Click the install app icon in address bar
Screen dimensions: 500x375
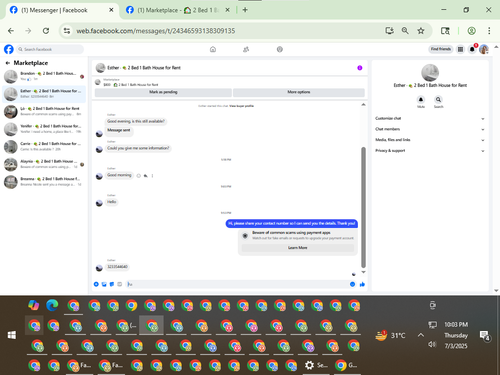tap(389, 31)
